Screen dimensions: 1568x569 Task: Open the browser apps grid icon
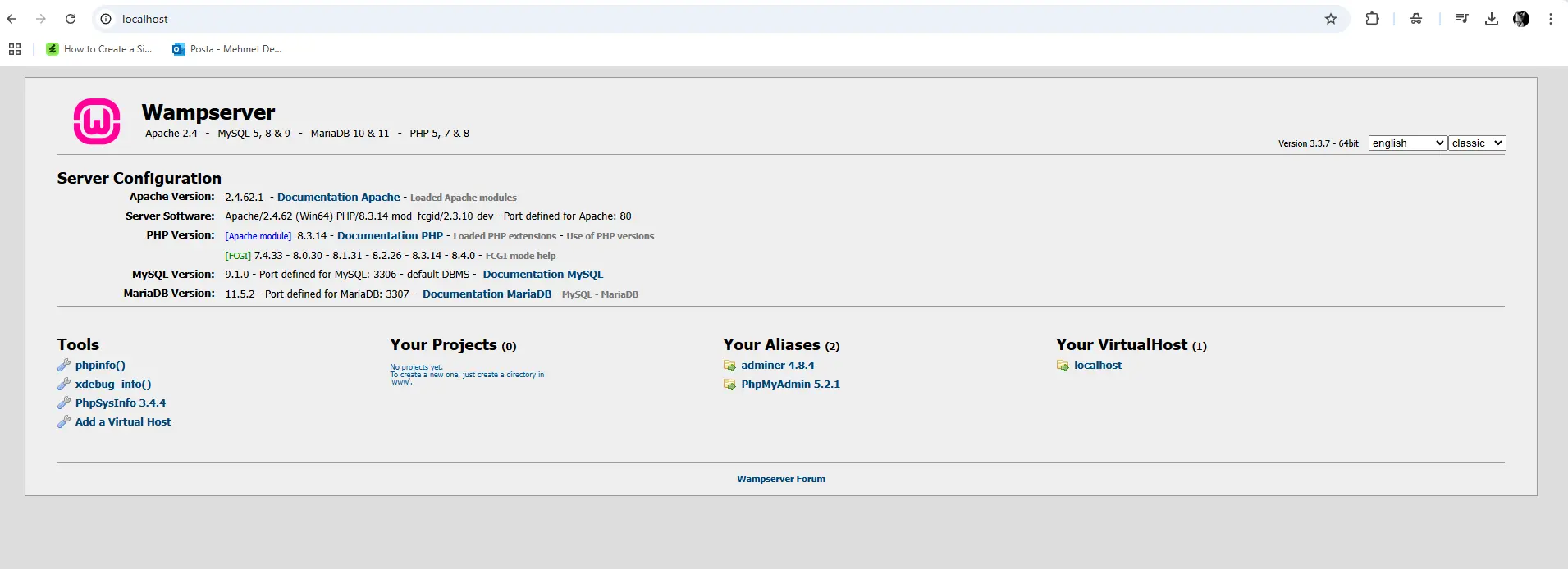tap(15, 49)
